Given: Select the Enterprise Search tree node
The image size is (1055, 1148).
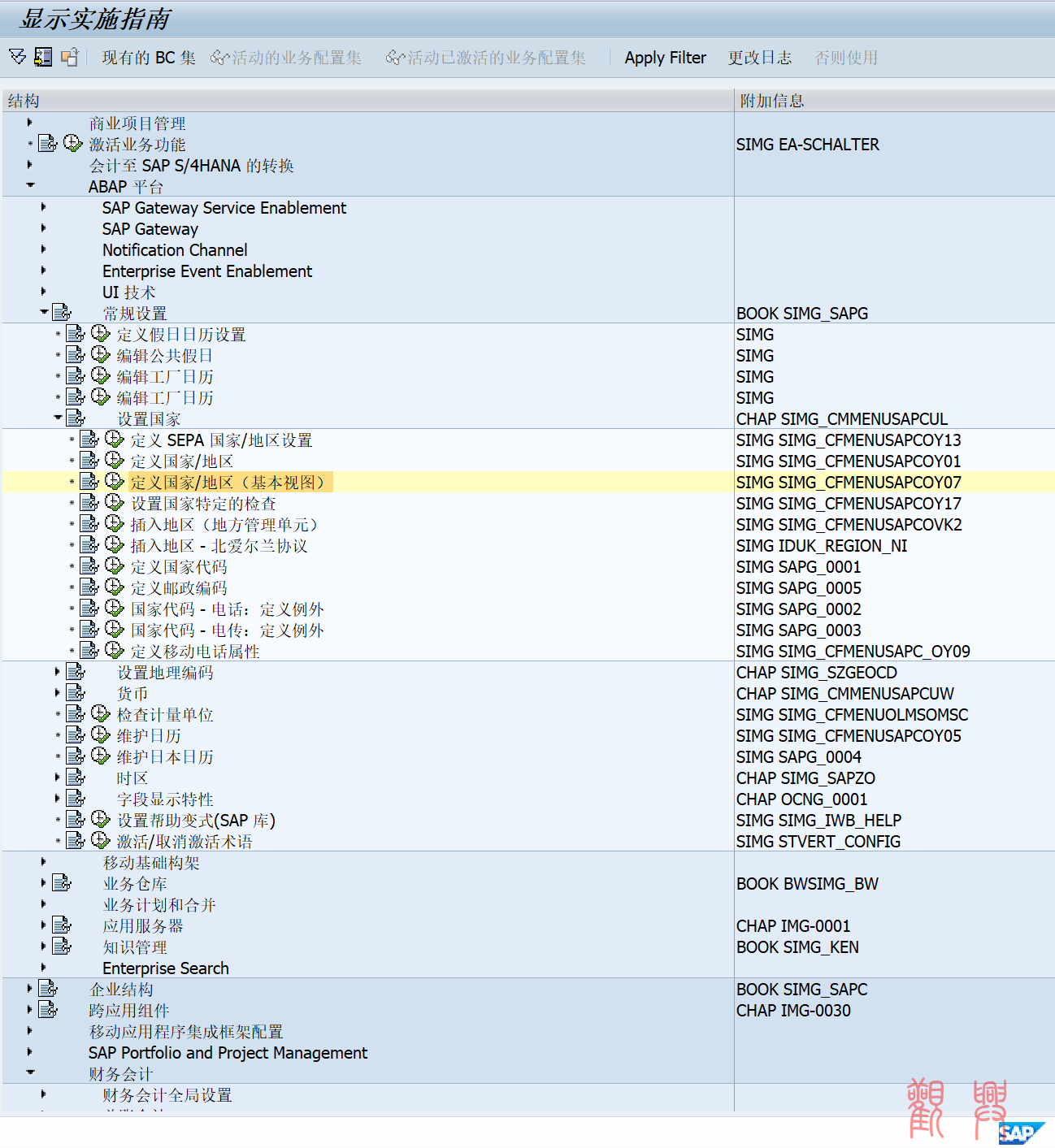Looking at the screenshot, I should 166,968.
